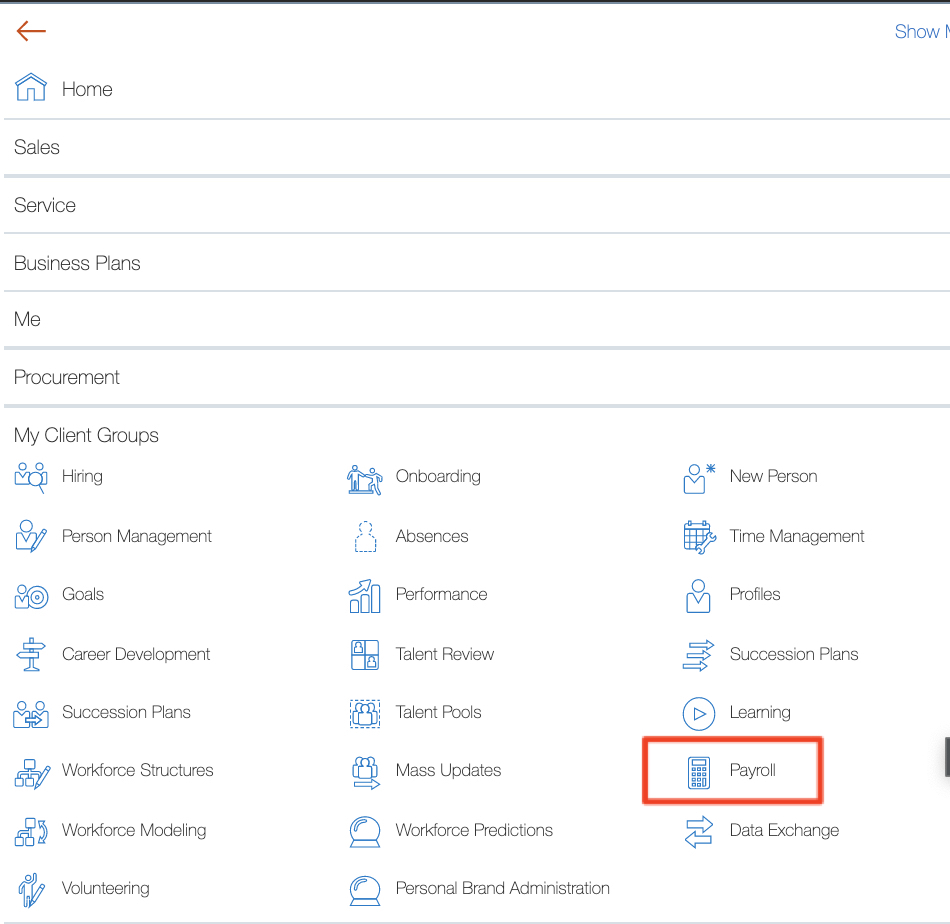Select the Time Management calendar icon

point(698,537)
